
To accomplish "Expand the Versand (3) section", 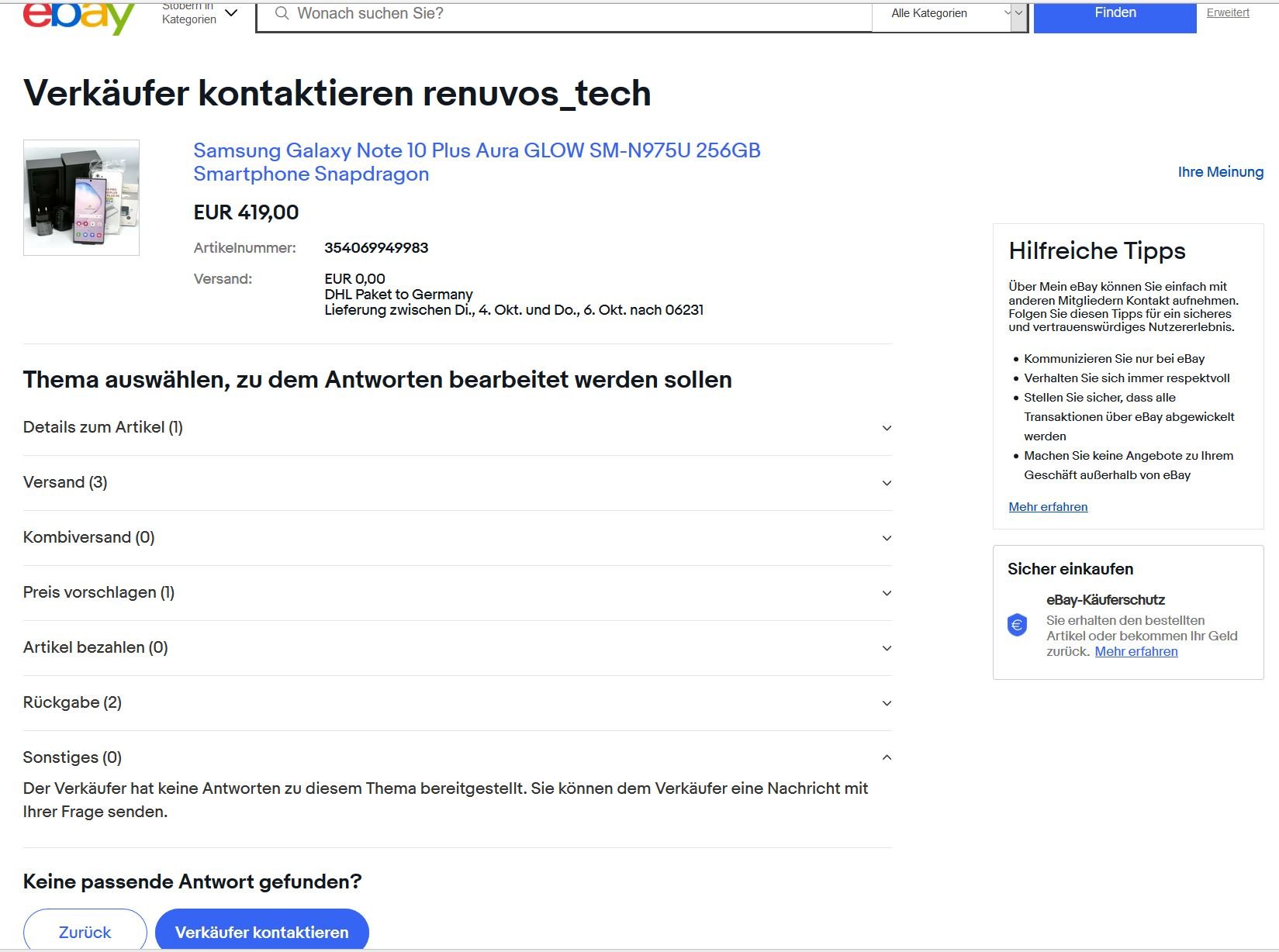I will click(458, 483).
